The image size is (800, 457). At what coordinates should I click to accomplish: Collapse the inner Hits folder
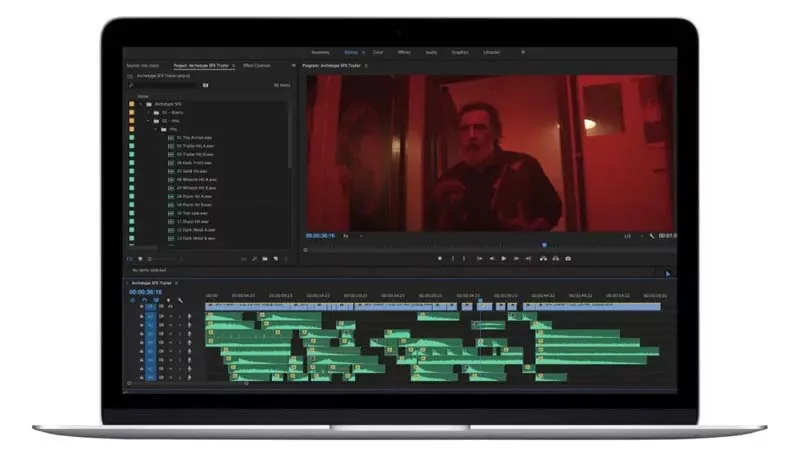point(156,130)
